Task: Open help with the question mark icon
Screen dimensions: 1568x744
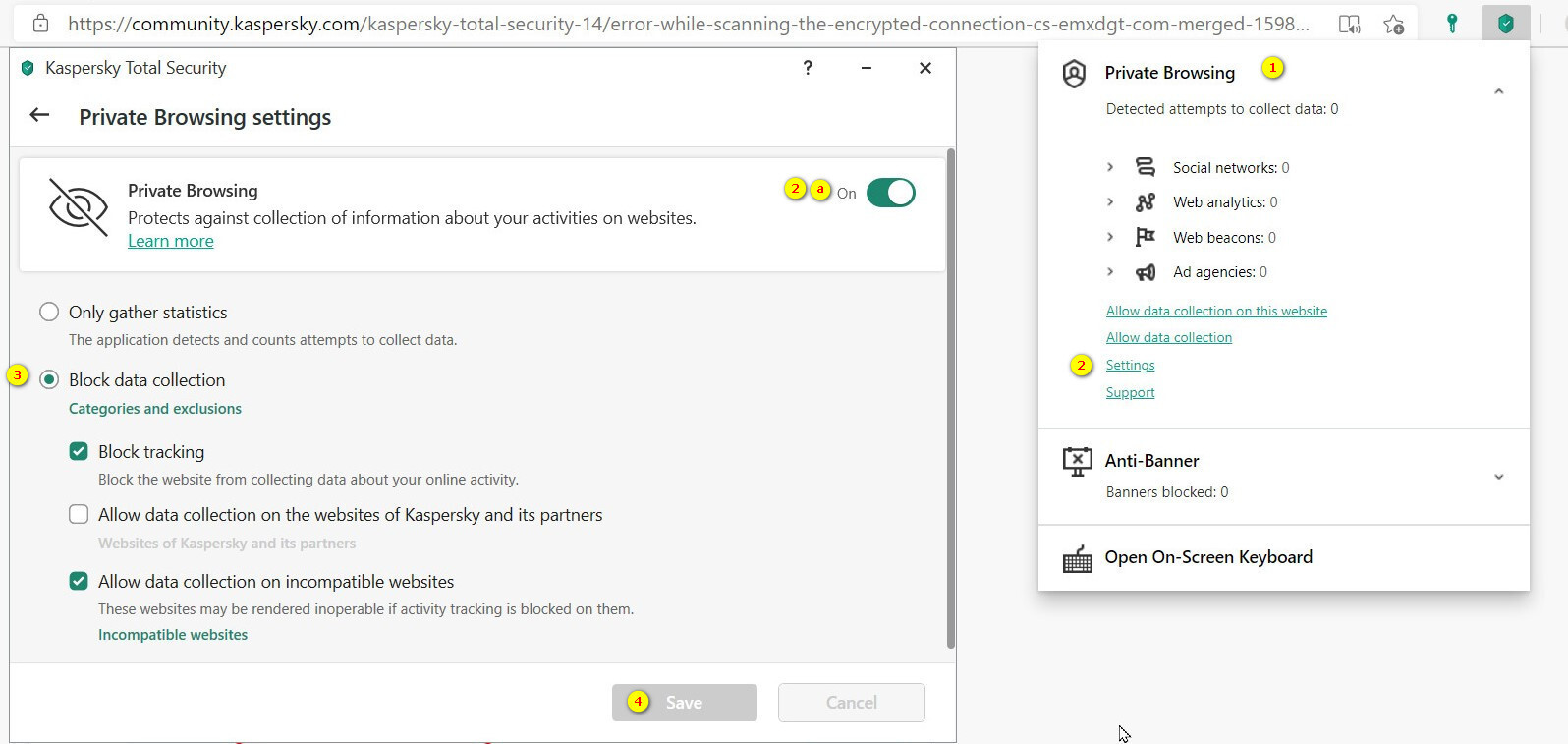Action: (x=808, y=67)
